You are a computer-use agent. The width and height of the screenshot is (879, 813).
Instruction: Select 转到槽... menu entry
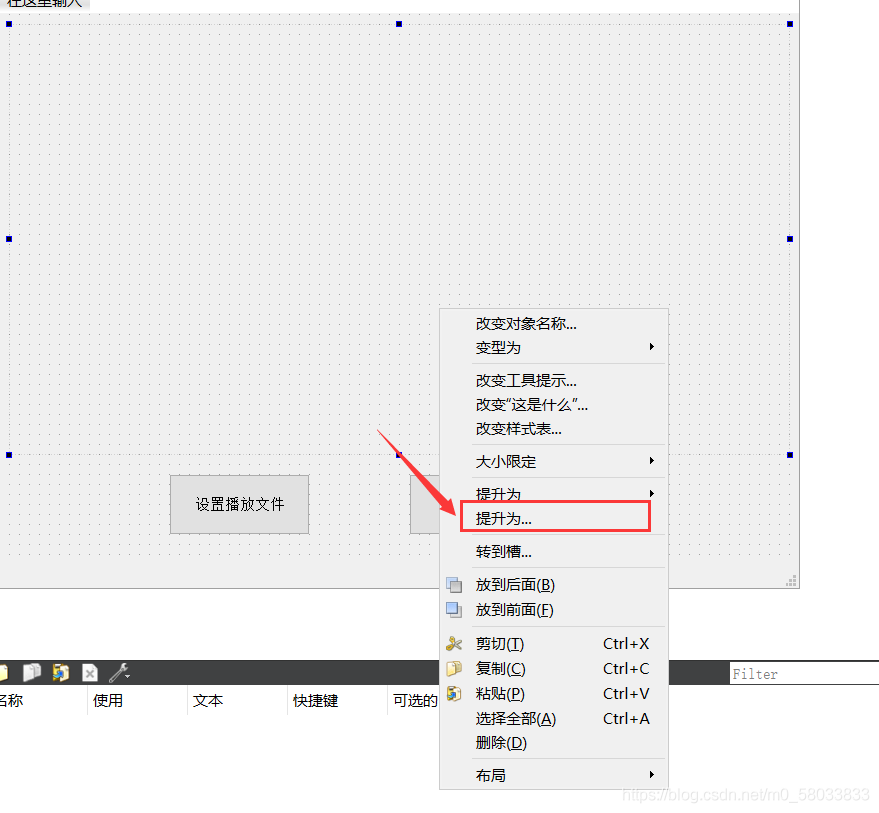click(554, 552)
